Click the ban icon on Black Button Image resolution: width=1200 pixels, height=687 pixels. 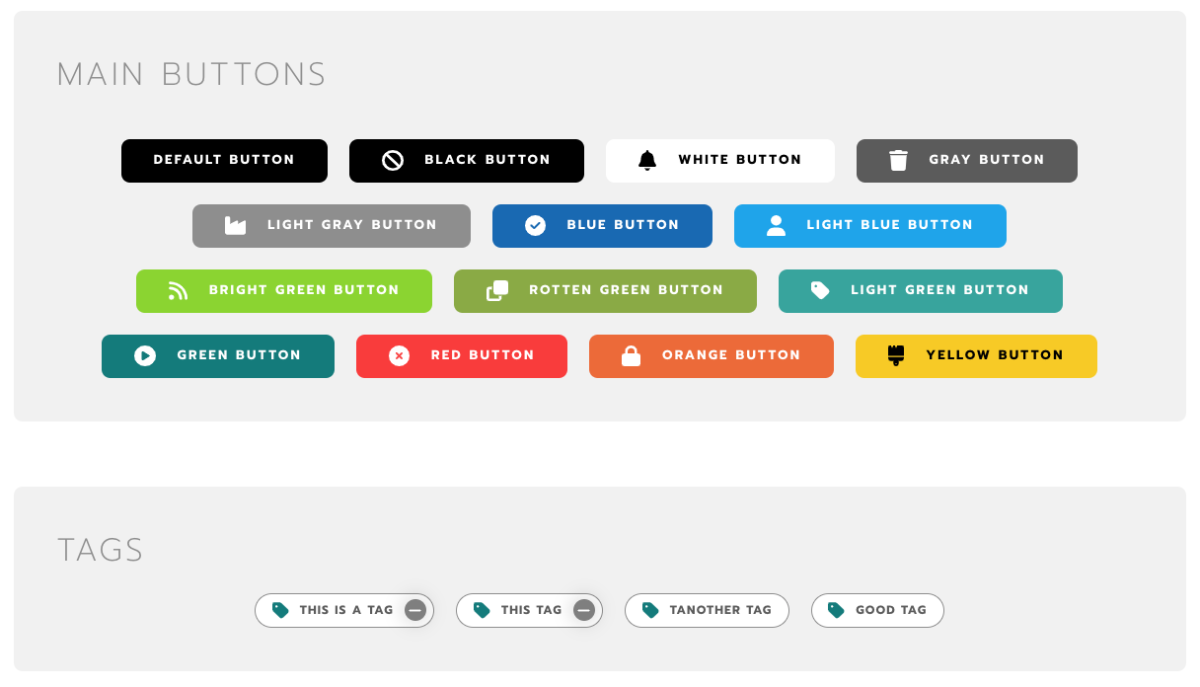pyautogui.click(x=393, y=160)
